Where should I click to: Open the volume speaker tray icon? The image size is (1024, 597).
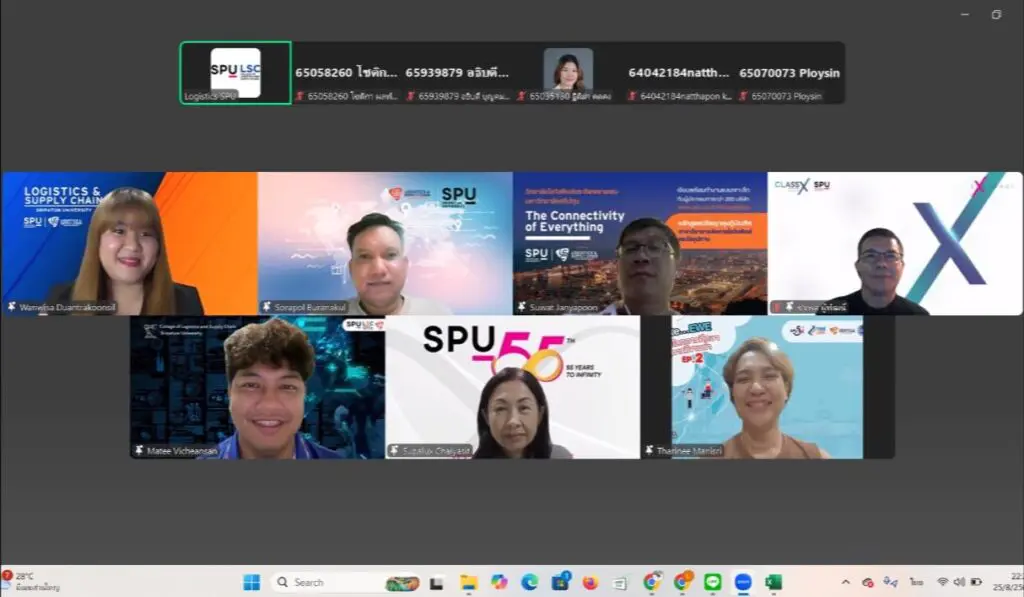(959, 582)
